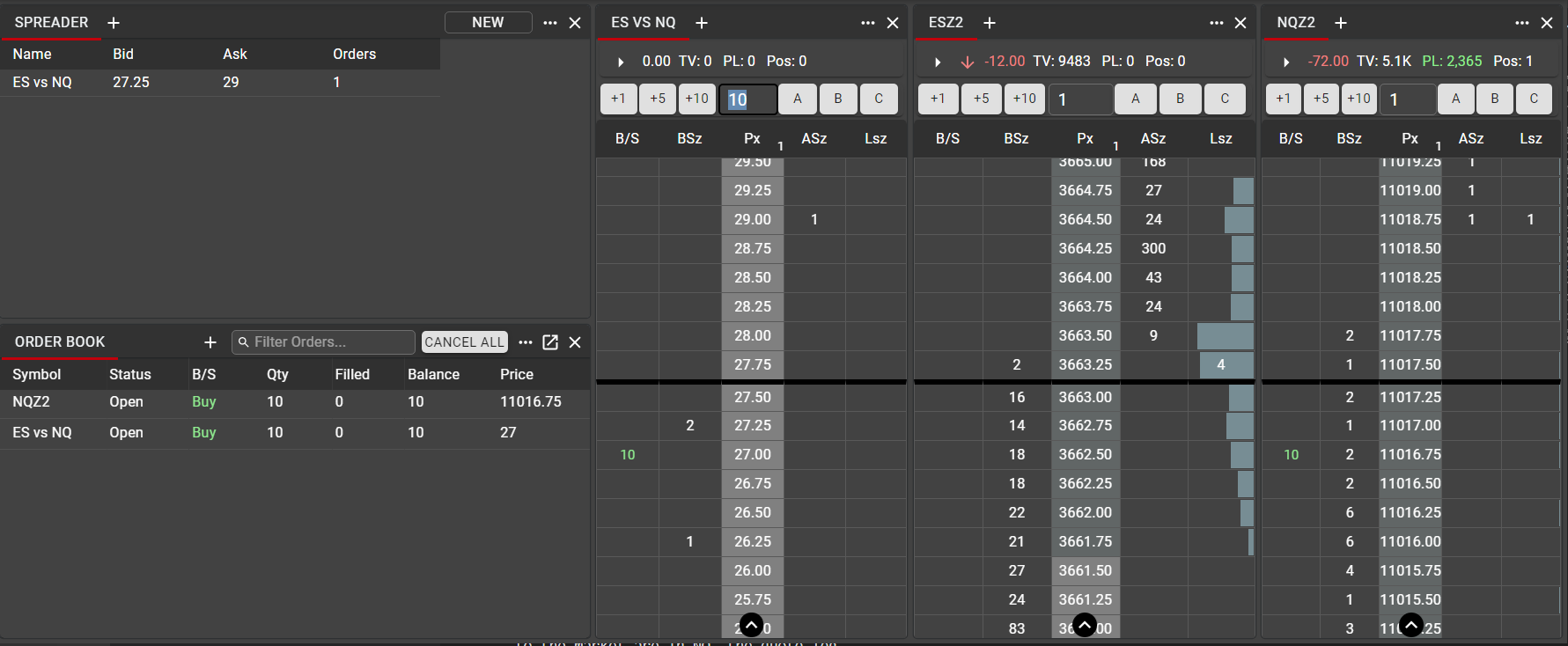Recenter the NQZ2 price ladder
Image resolution: width=1568 pixels, height=646 pixels.
coord(1410,625)
